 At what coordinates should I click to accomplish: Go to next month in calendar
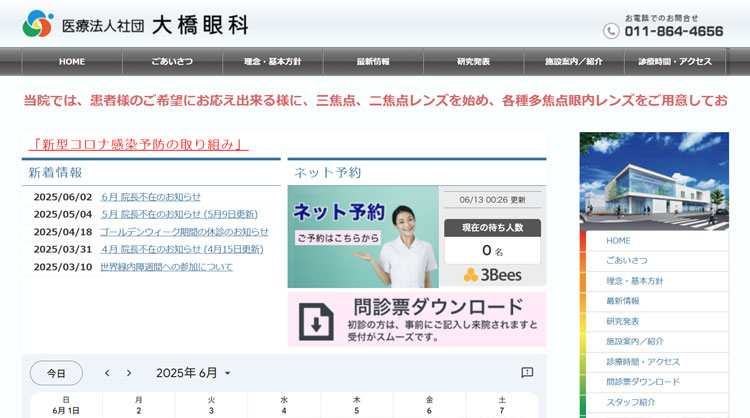click(129, 373)
